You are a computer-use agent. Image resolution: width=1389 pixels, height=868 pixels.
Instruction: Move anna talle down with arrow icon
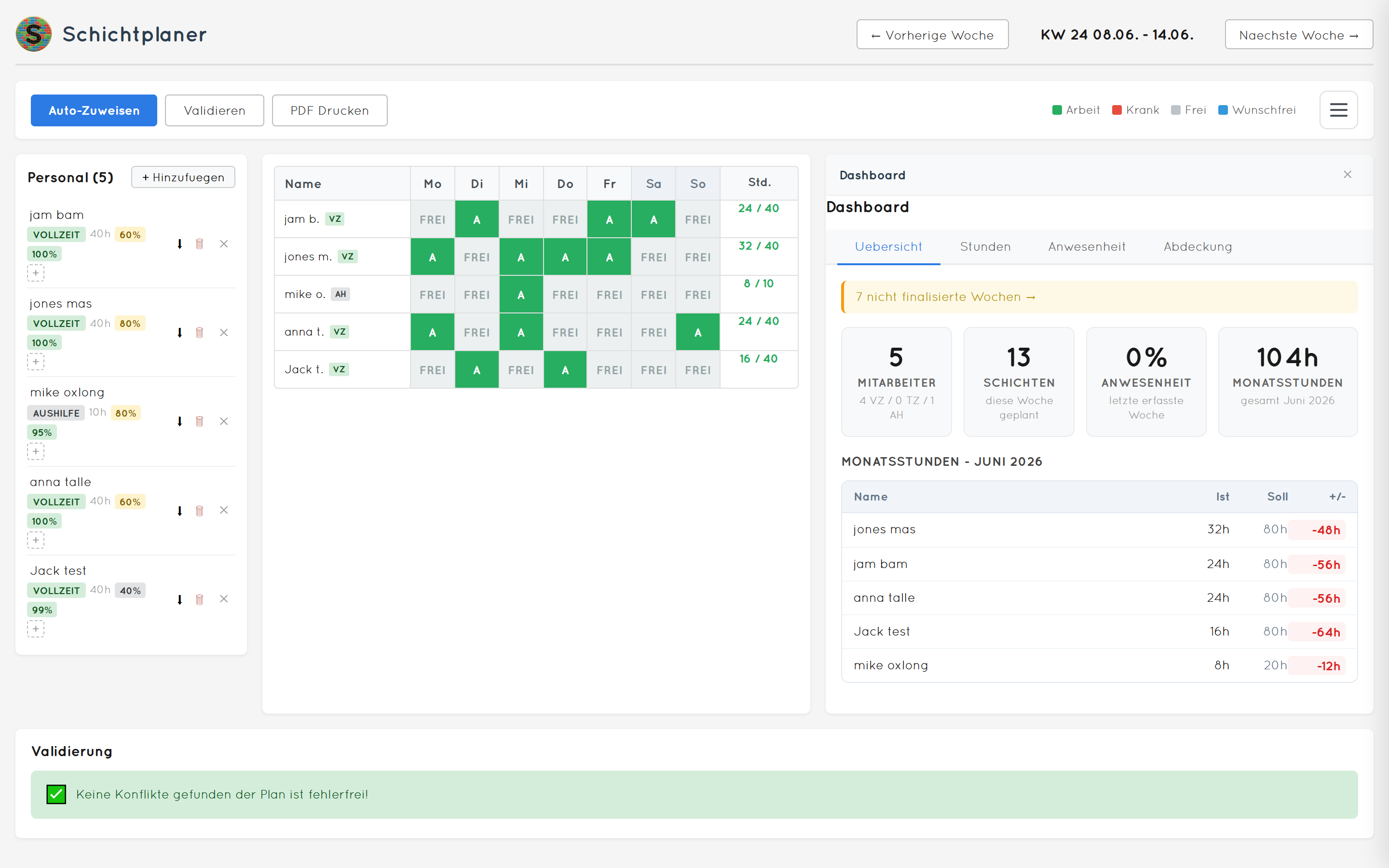(179, 510)
